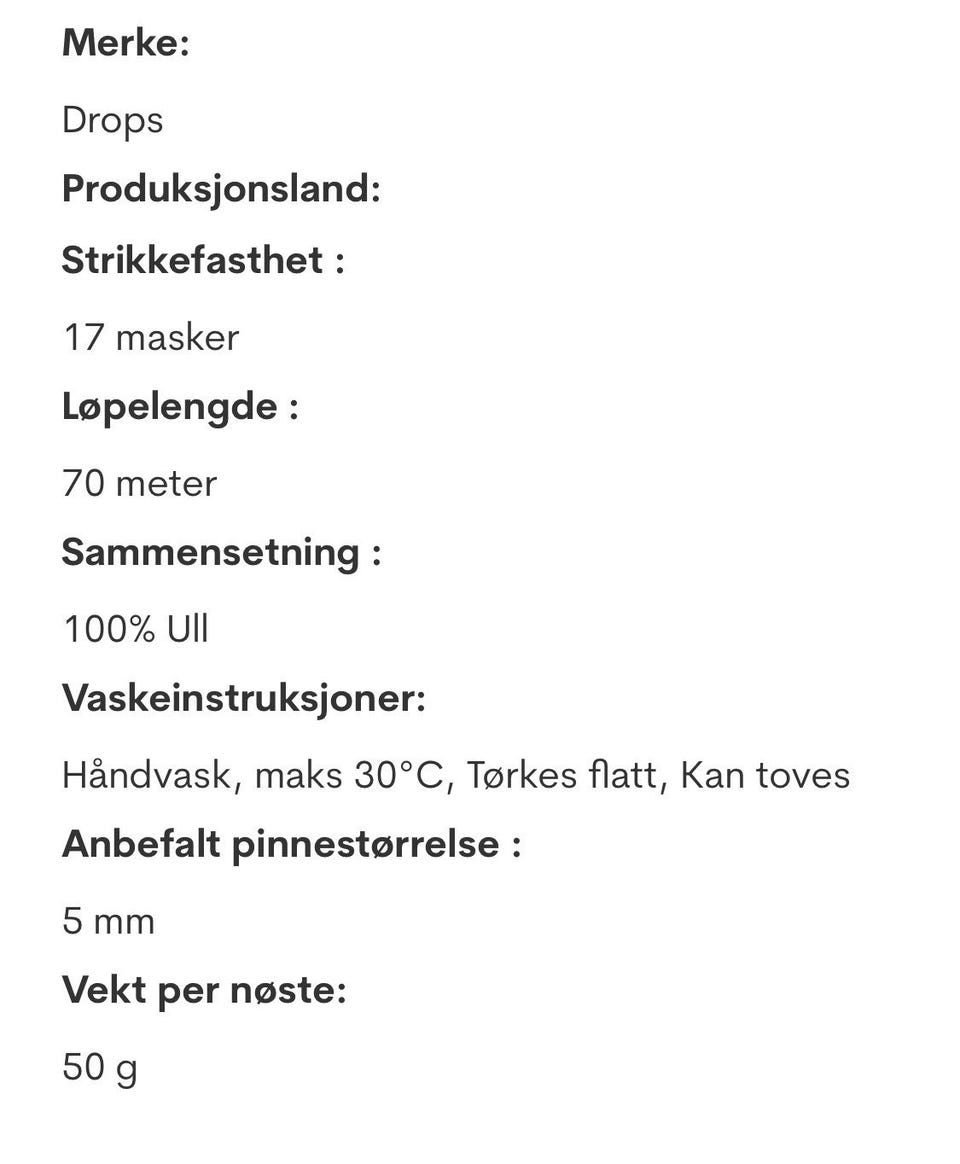Select the 50 g value

click(100, 1067)
